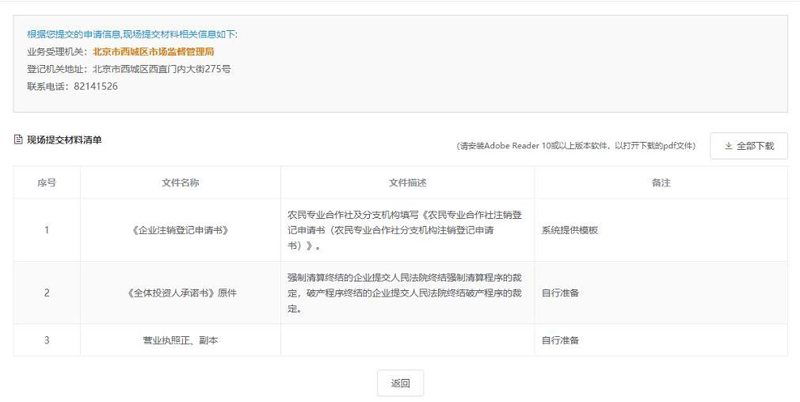Click the document icon beside 现场提交材料清单
This screenshot has width=800, height=402.
18,140
